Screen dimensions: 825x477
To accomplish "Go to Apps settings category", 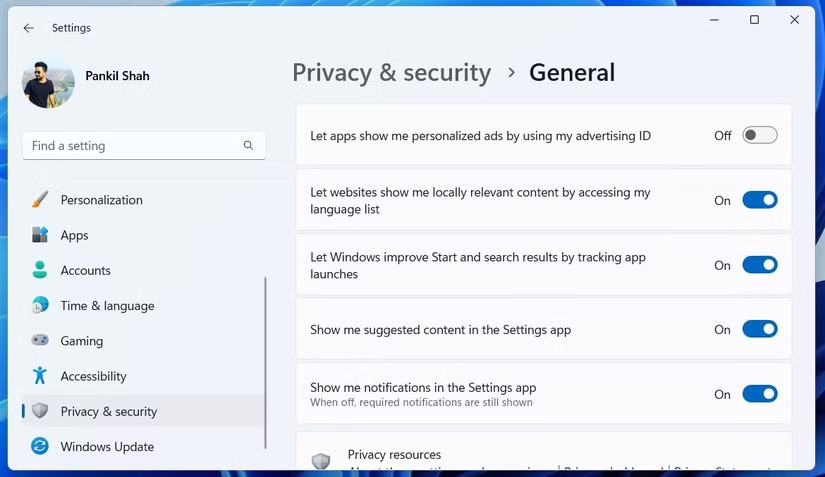I will [x=143, y=235].
